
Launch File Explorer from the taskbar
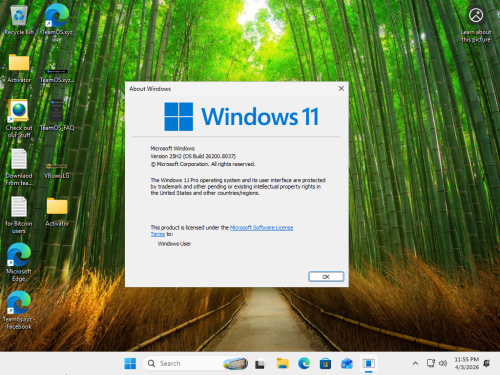[x=282, y=363]
